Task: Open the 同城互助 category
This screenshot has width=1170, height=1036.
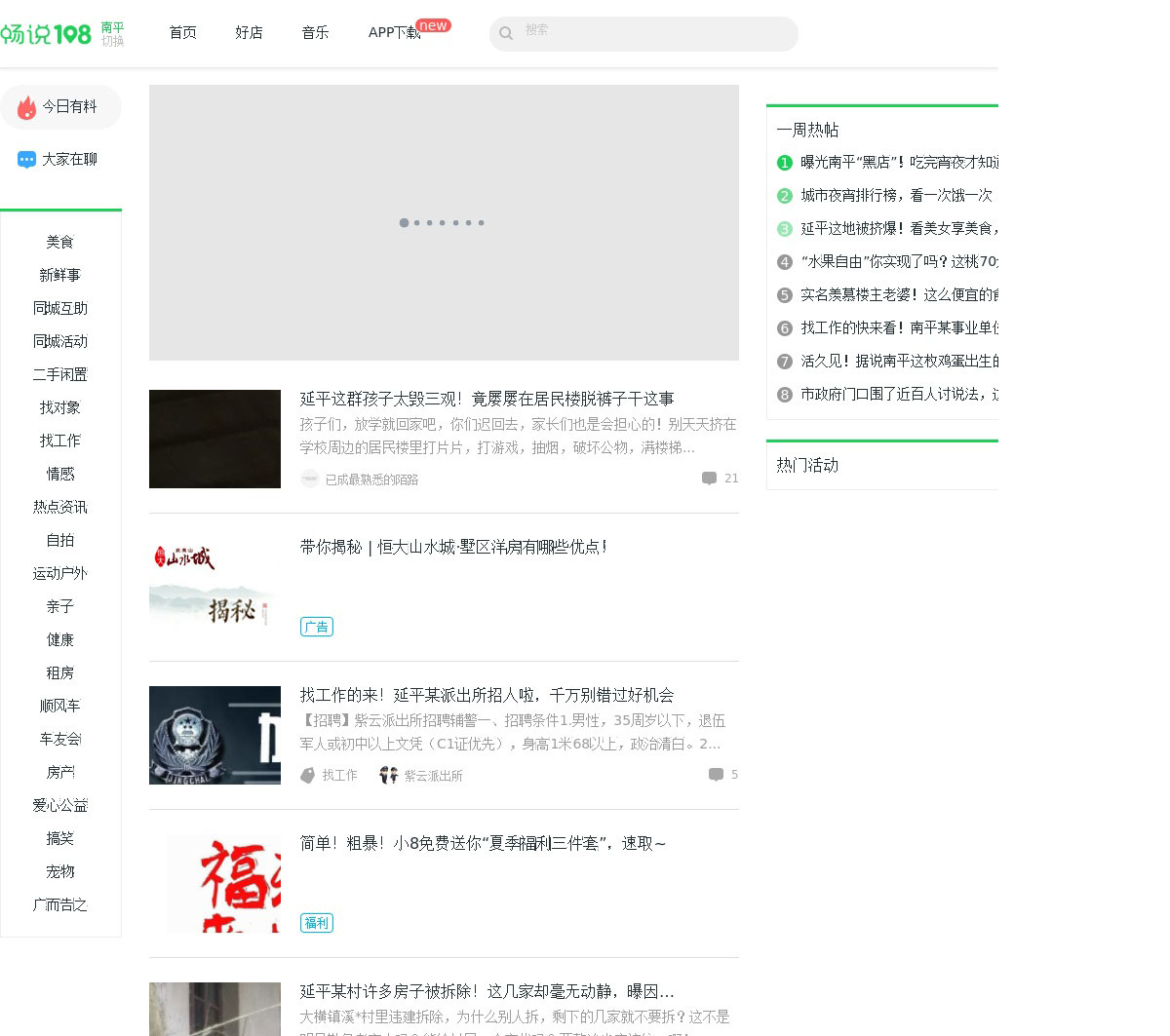Action: (60, 308)
